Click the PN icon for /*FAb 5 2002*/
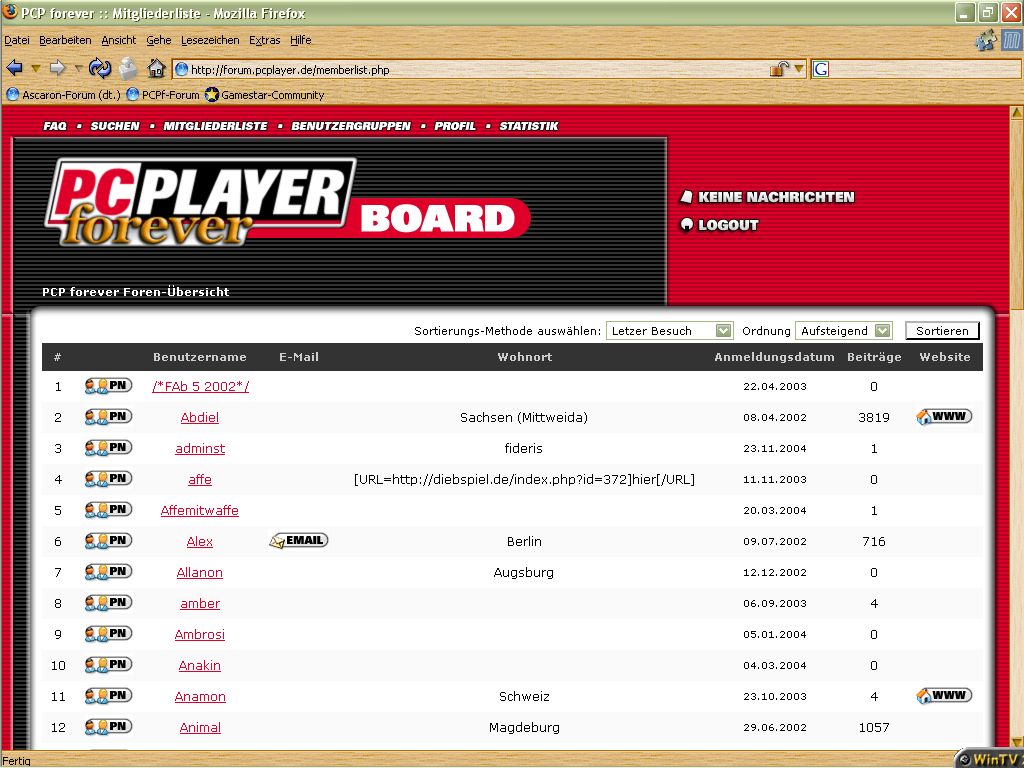The width and height of the screenshot is (1024, 768). [108, 386]
